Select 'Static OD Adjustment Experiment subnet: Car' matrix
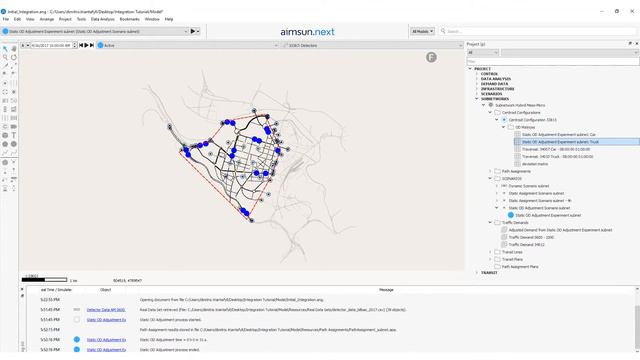The width and height of the screenshot is (640, 360). click(x=559, y=135)
